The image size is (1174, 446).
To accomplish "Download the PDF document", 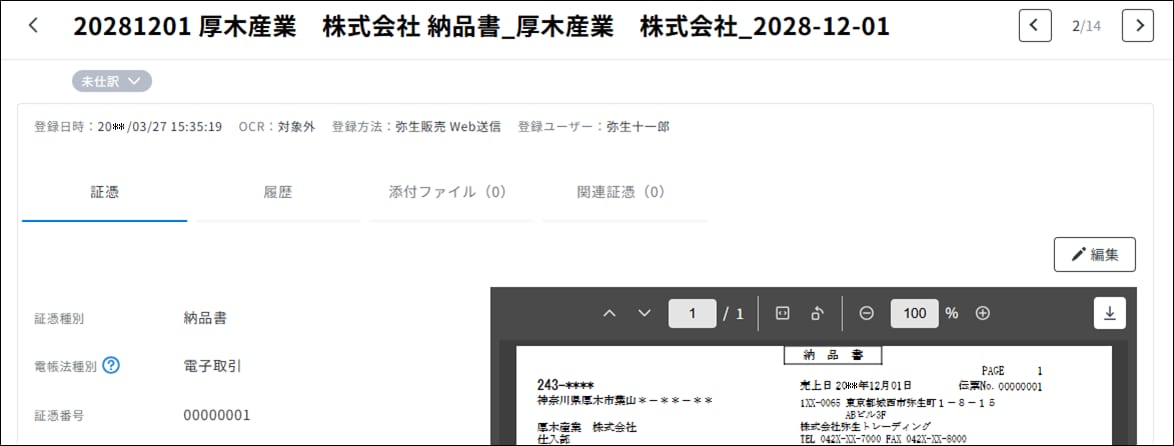I will [x=1110, y=313].
